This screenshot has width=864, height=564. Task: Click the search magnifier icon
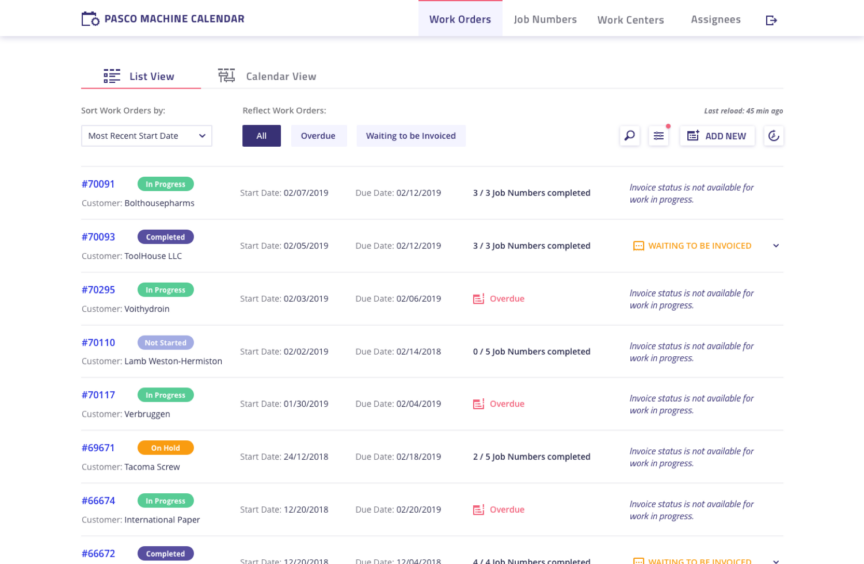[x=629, y=136]
